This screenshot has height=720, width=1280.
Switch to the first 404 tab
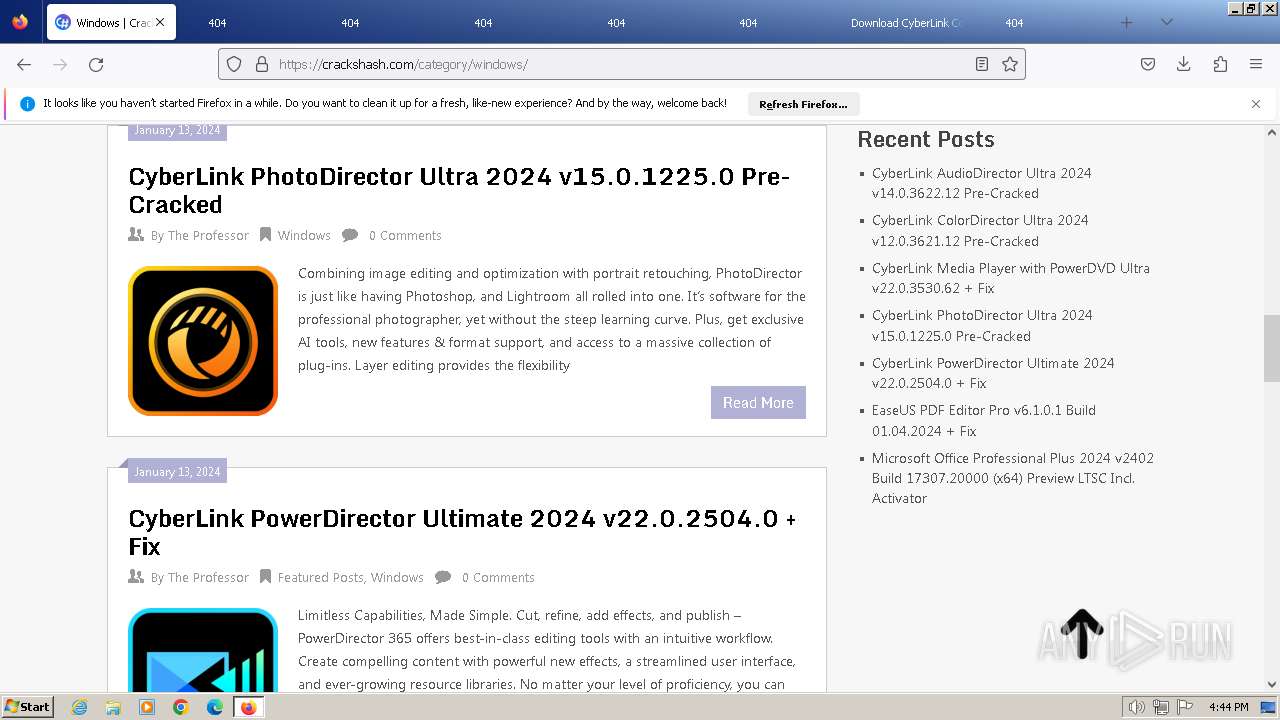(217, 23)
